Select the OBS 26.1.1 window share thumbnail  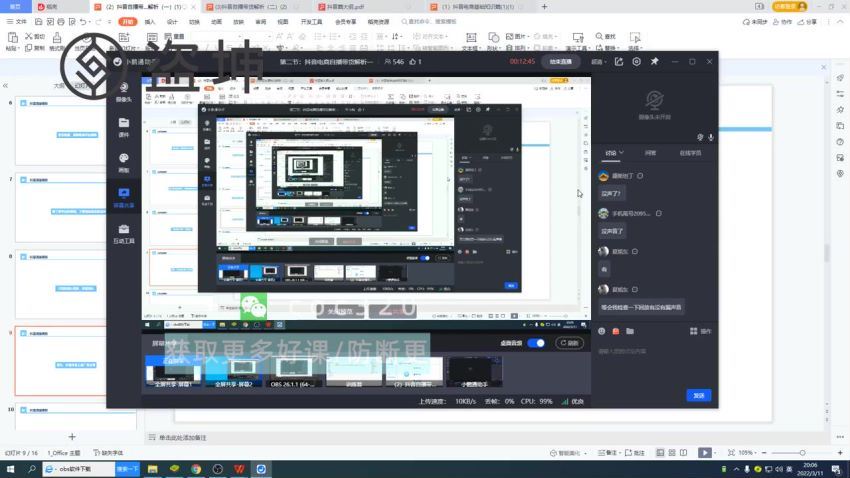click(293, 372)
